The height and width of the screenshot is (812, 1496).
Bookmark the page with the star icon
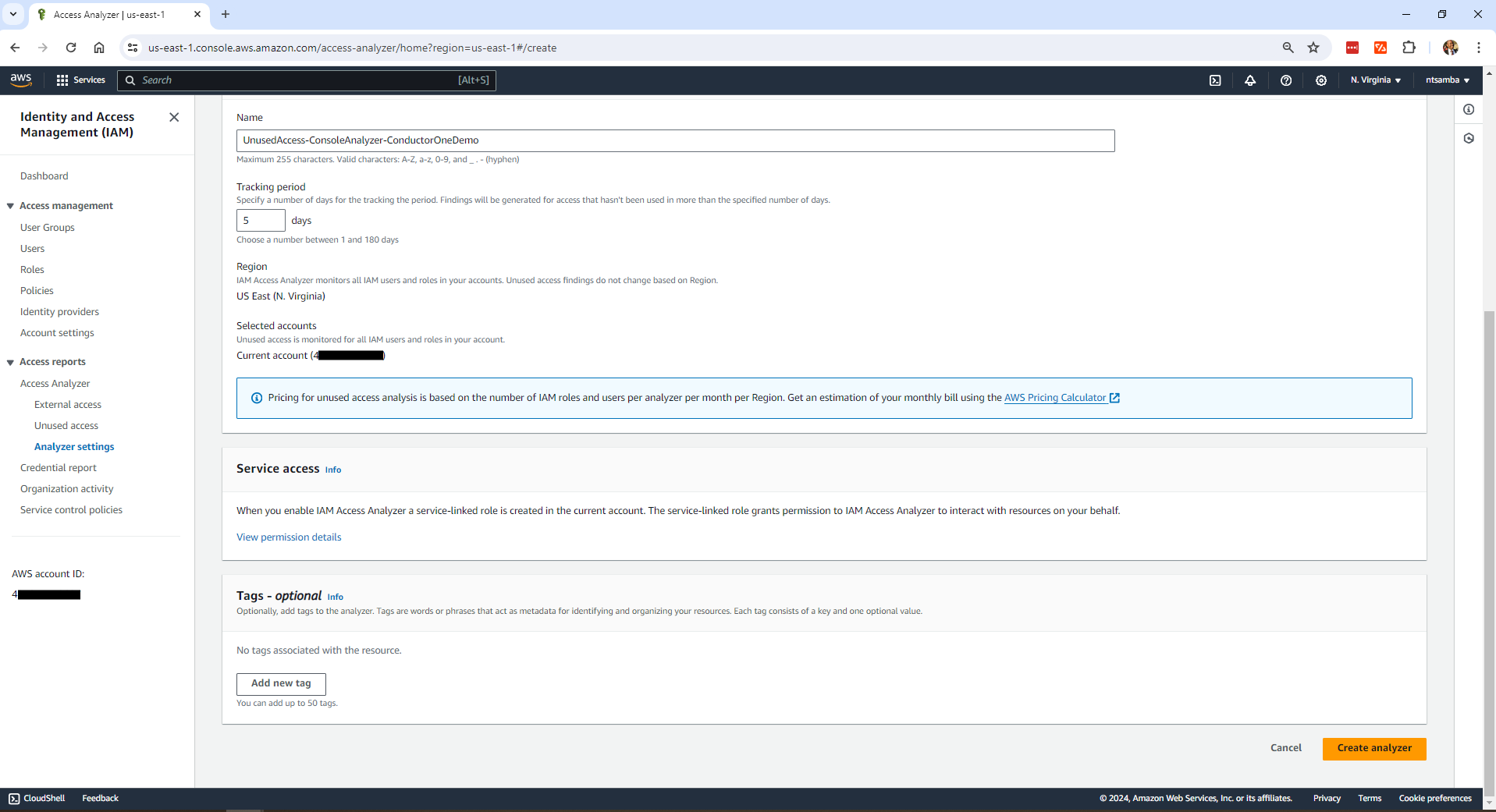tap(1314, 48)
